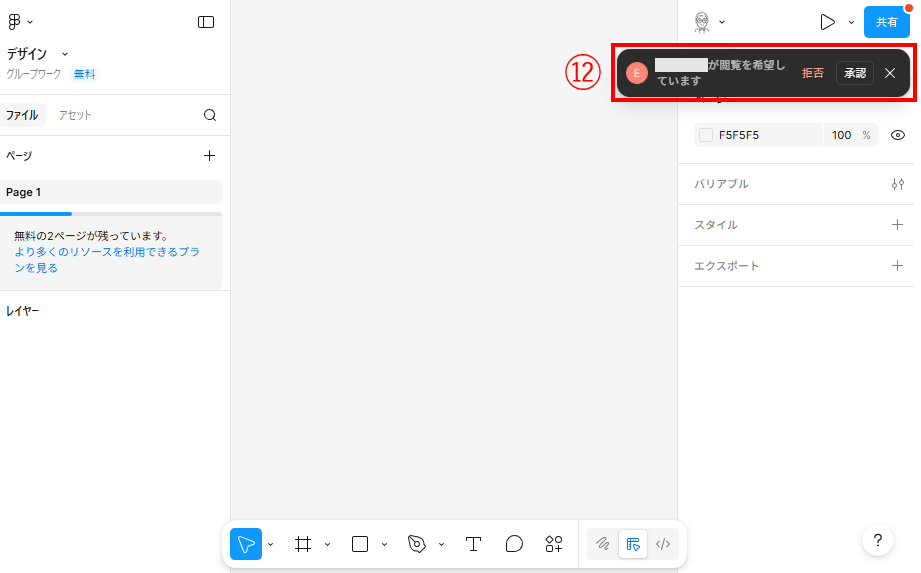921x573 pixels.
Task: Switch to Draw mode toggle
Action: point(603,544)
